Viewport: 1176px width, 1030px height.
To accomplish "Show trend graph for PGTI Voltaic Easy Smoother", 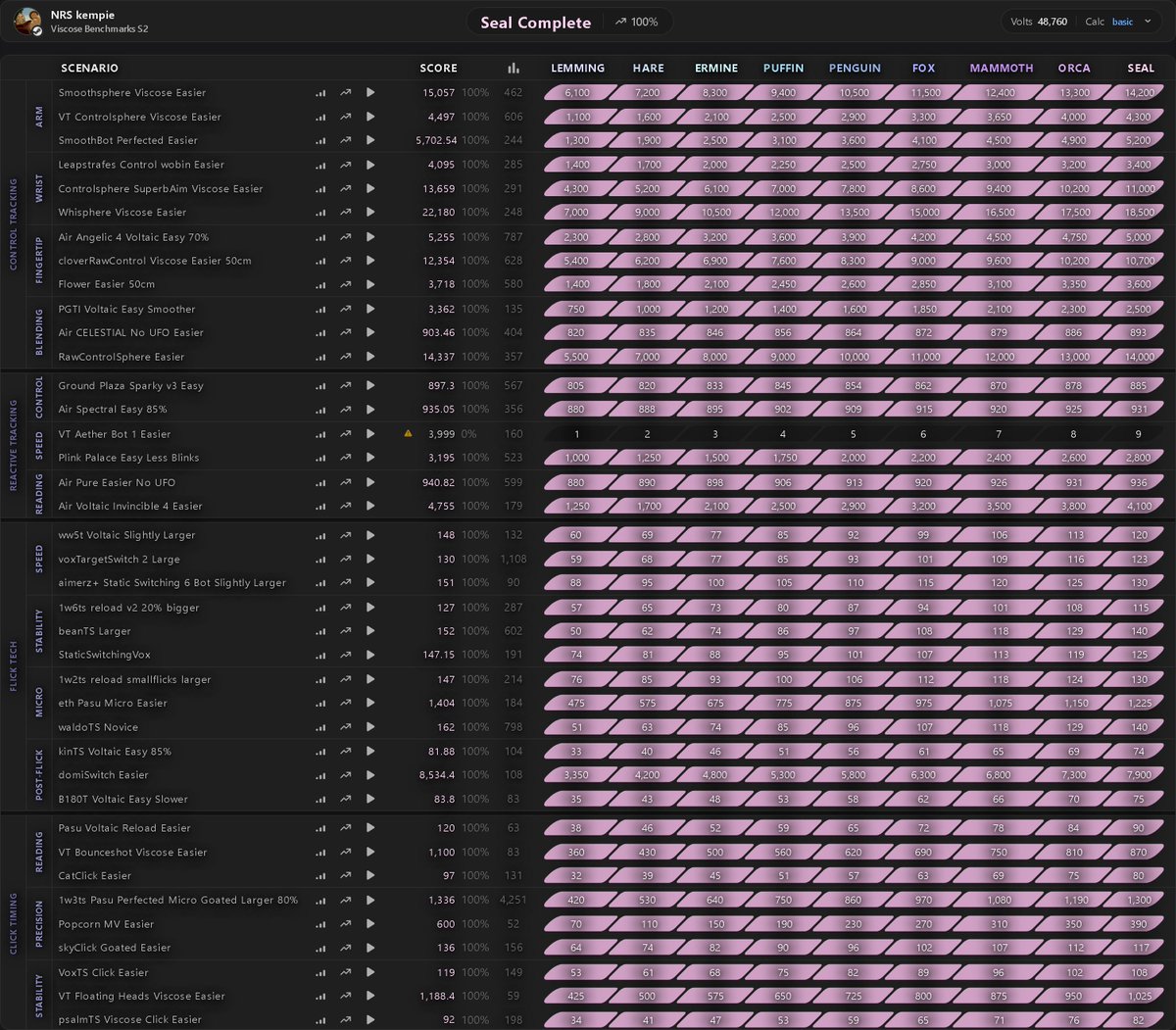I will tap(346, 309).
